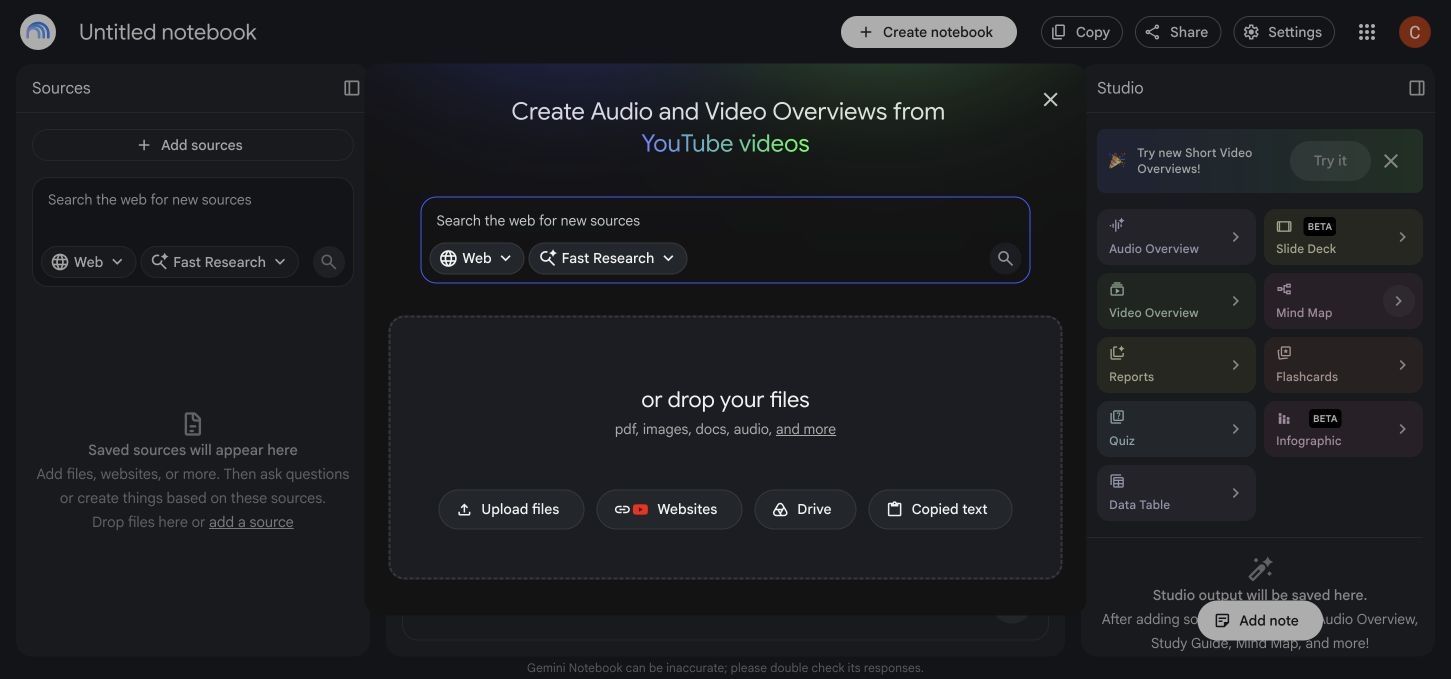
Task: Click the Slide Deck icon
Action: (1284, 226)
